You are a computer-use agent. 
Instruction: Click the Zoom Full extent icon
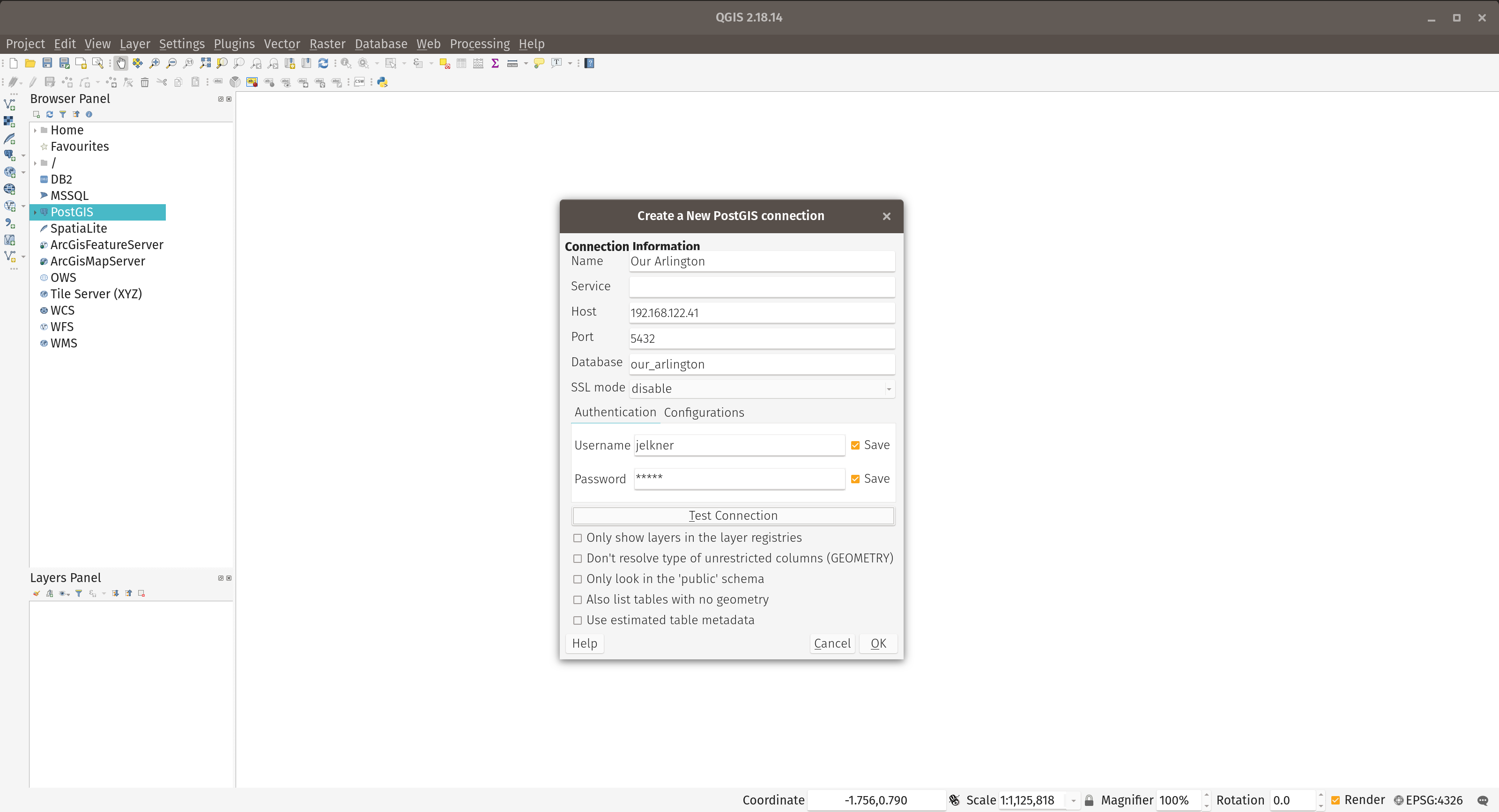tap(205, 63)
